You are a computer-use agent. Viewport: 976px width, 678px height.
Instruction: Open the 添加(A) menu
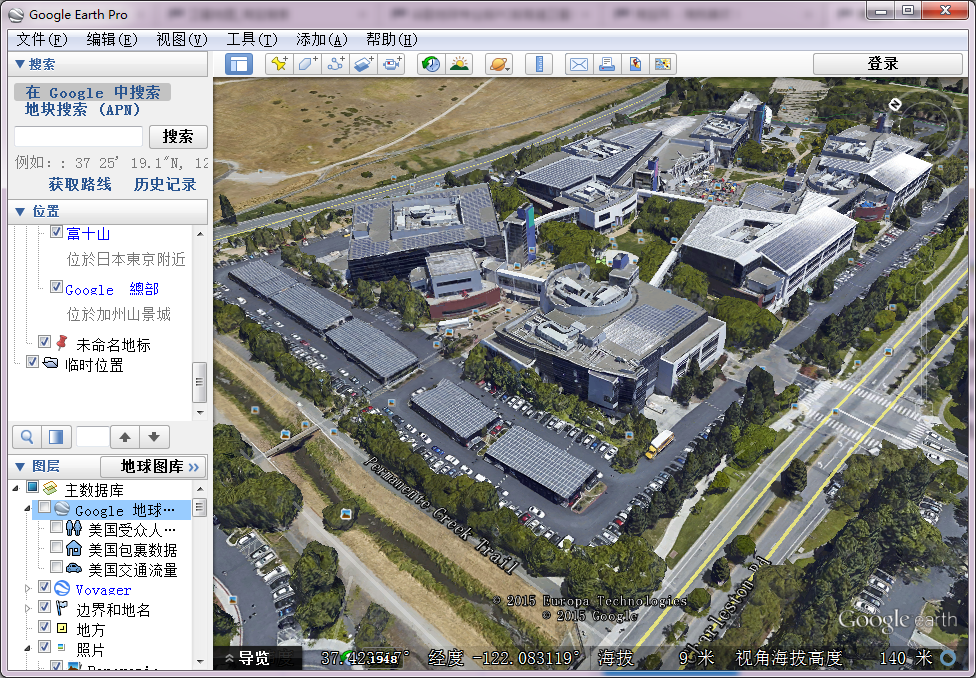pyautogui.click(x=322, y=40)
